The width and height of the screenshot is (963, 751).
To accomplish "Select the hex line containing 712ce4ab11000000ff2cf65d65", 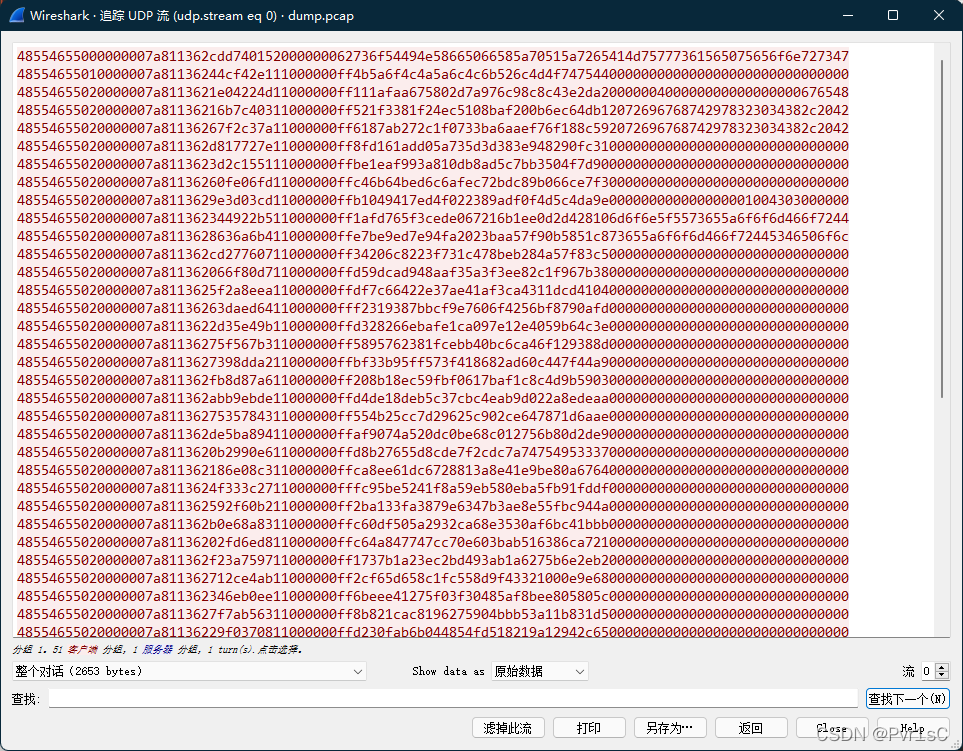I will 432,578.
